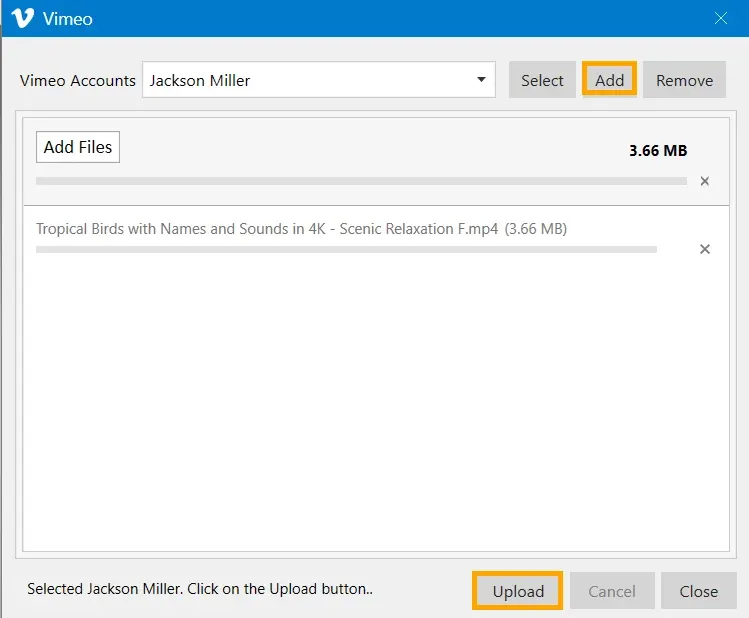Viewport: 749px width, 618px height.
Task: Click the Tropical Birds file progress bar
Action: (x=346, y=249)
